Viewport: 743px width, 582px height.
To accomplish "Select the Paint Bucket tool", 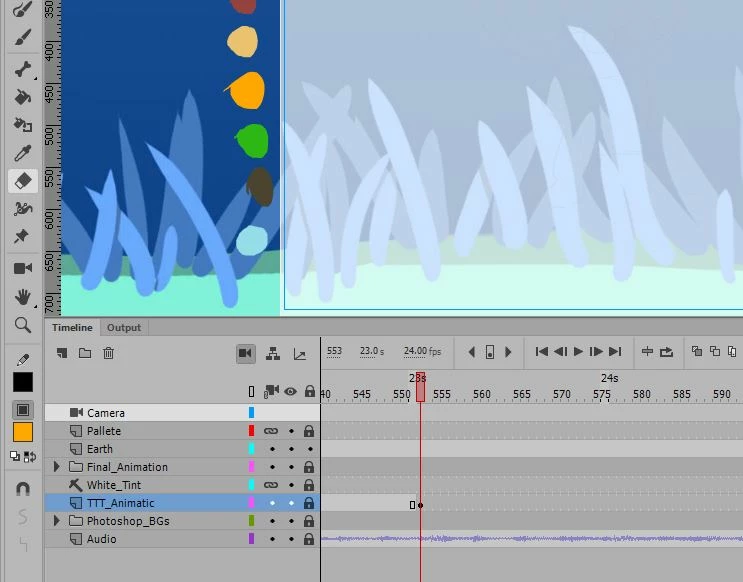I will (23, 97).
